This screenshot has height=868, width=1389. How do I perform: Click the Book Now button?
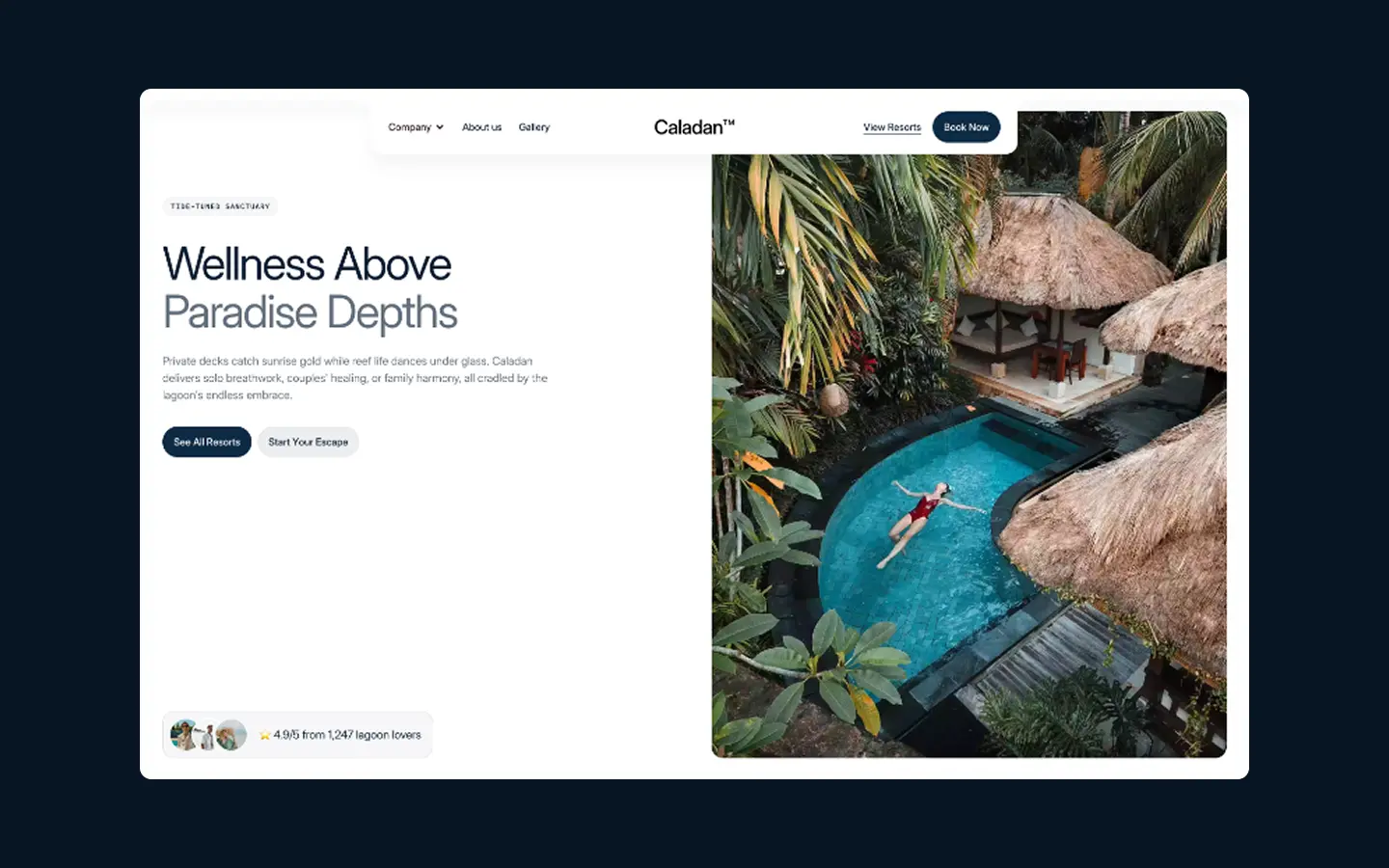point(967,127)
